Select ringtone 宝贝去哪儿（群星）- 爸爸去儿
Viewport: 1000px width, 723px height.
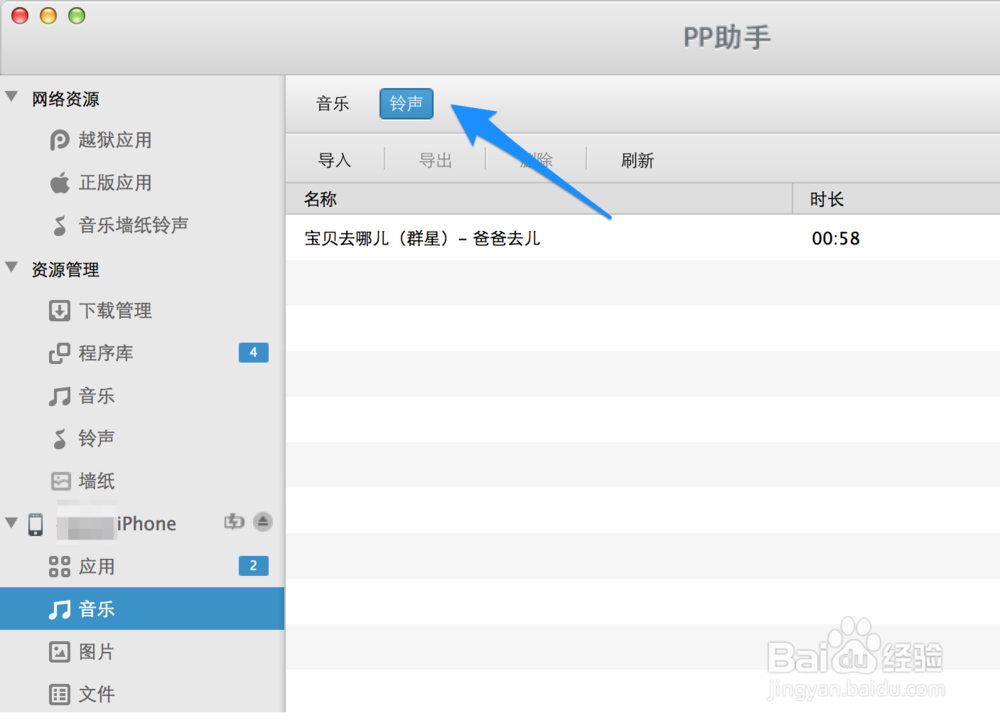coord(422,238)
